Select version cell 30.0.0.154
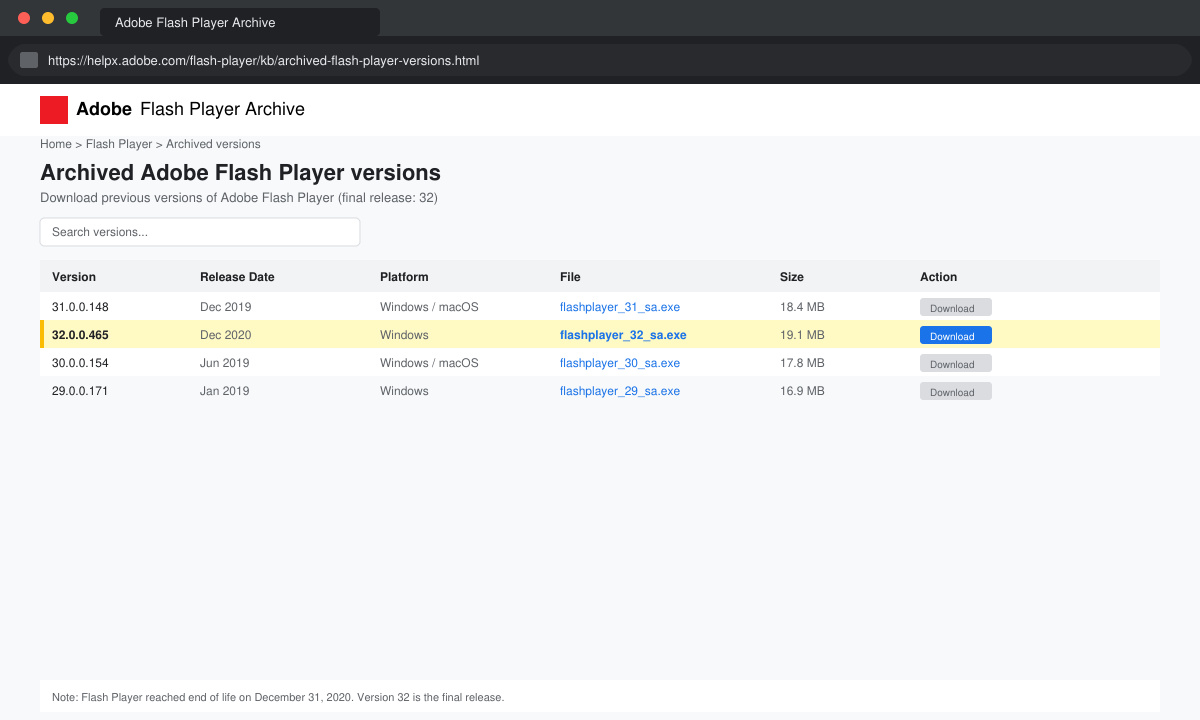Viewport: 1200px width, 720px height. point(80,363)
